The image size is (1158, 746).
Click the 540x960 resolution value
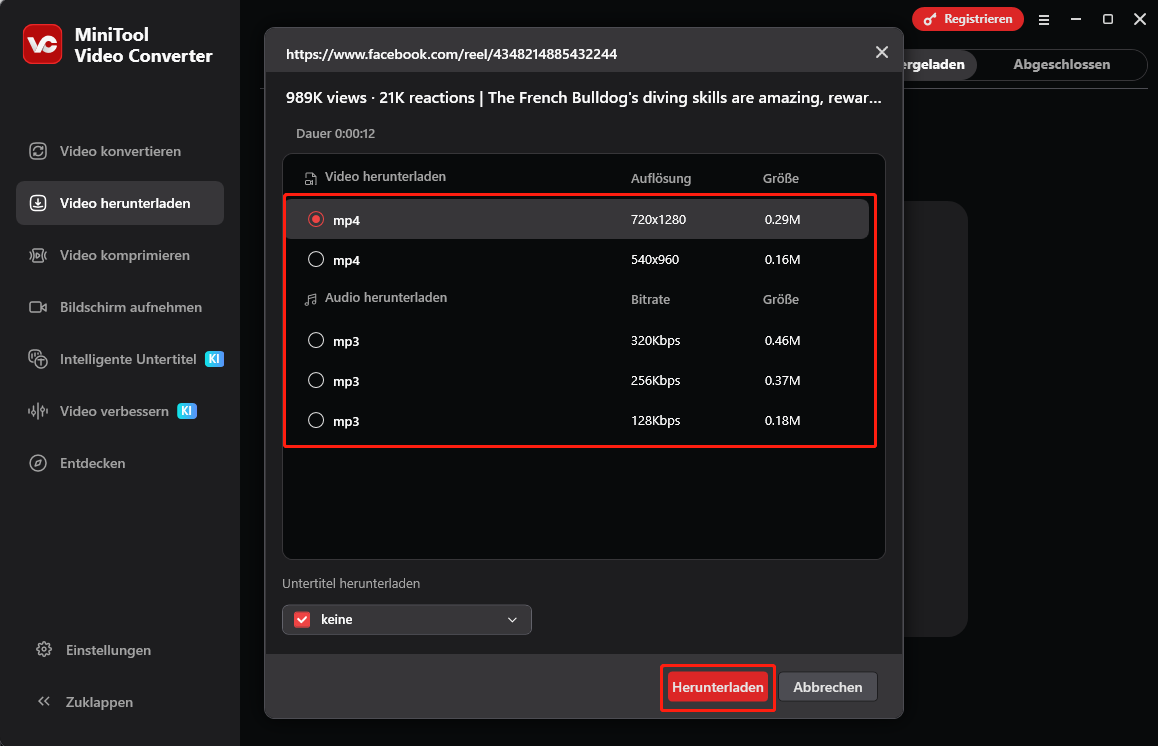coord(655,259)
